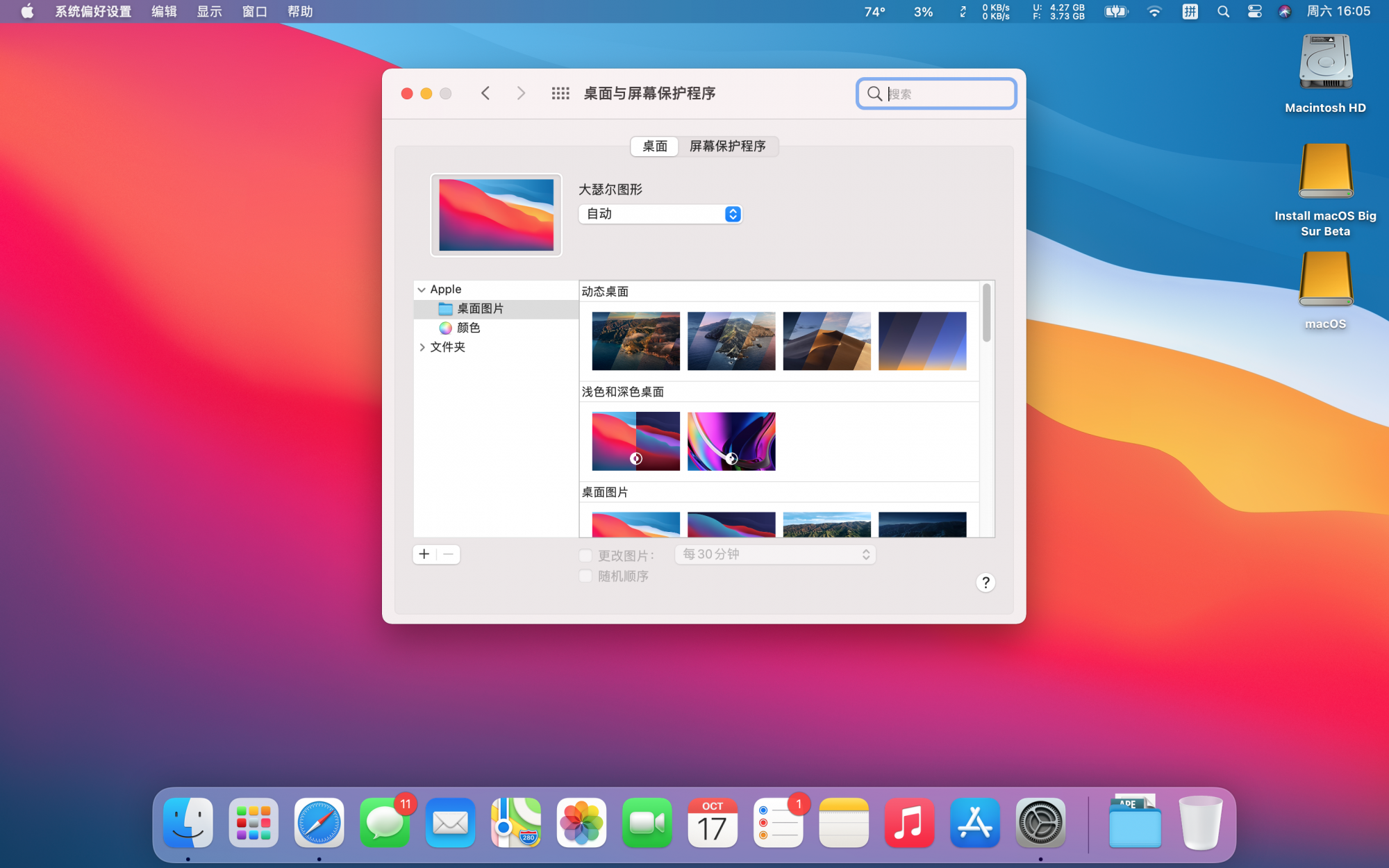1389x868 pixels.
Task: Launch Safari from the Dock
Action: (319, 823)
